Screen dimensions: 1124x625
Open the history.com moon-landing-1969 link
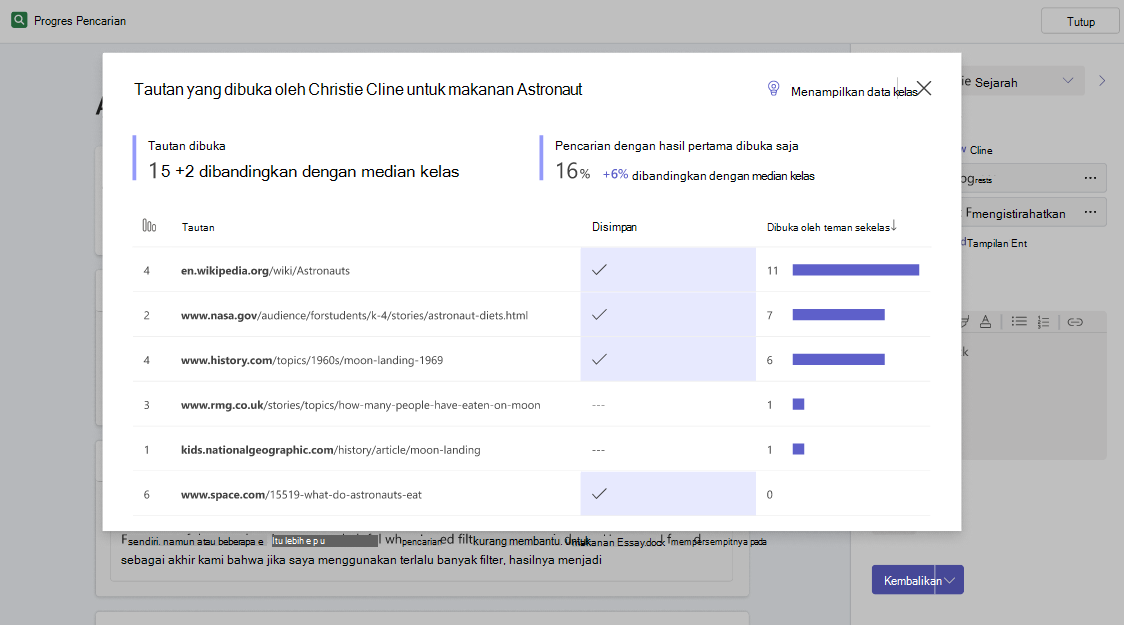[312, 360]
